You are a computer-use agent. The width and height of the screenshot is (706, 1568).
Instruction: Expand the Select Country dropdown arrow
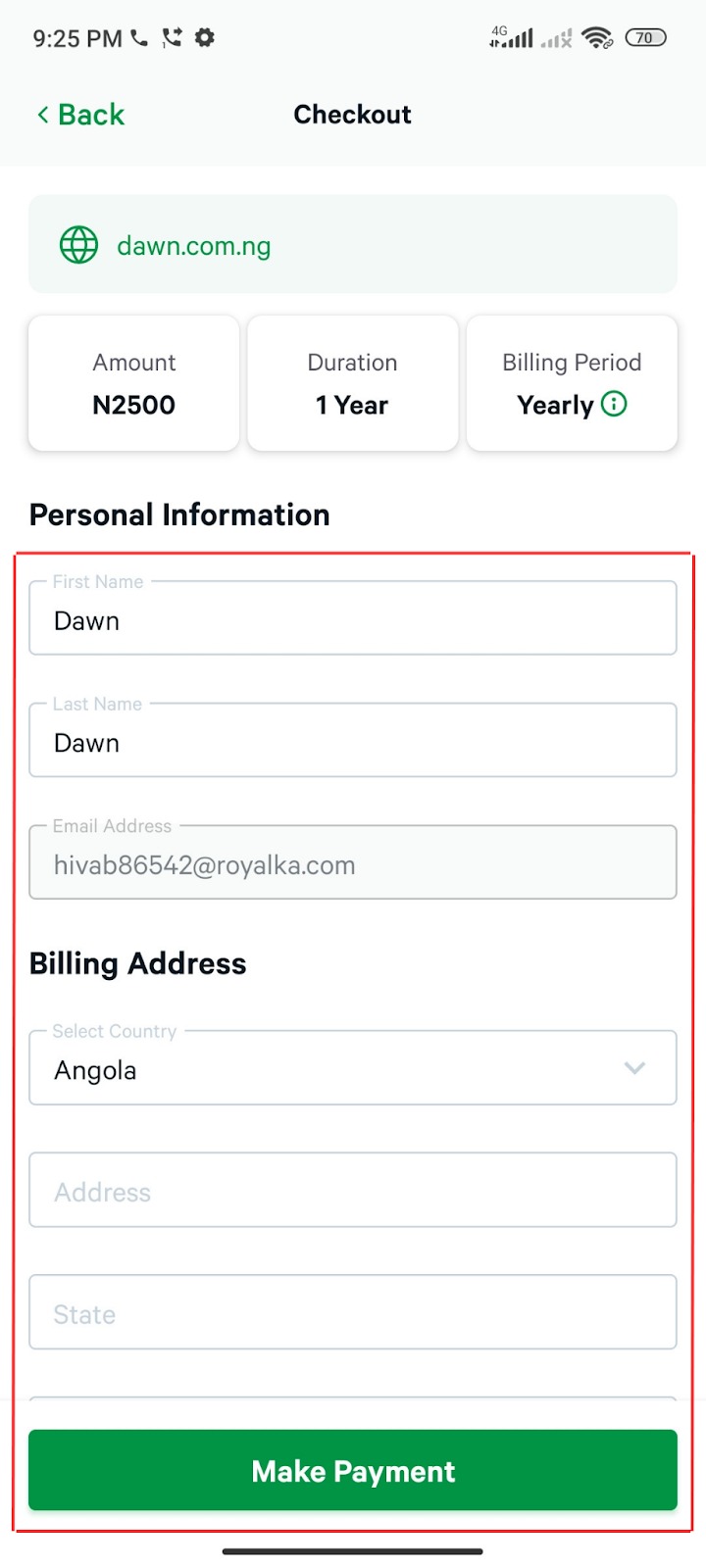pos(634,1068)
